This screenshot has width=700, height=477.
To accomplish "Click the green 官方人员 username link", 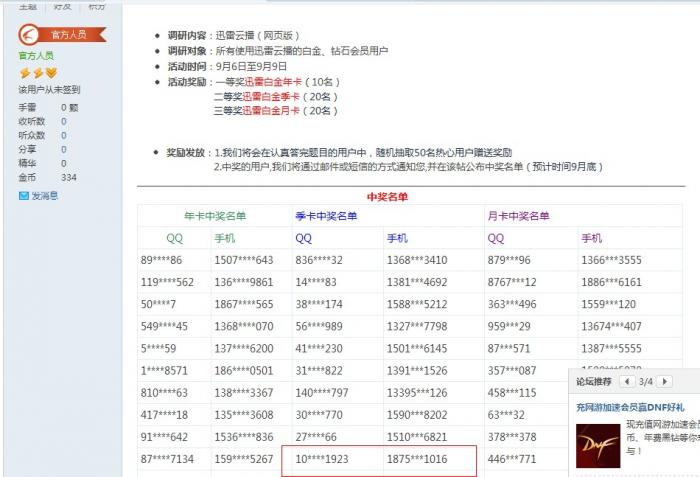I will pos(36,55).
